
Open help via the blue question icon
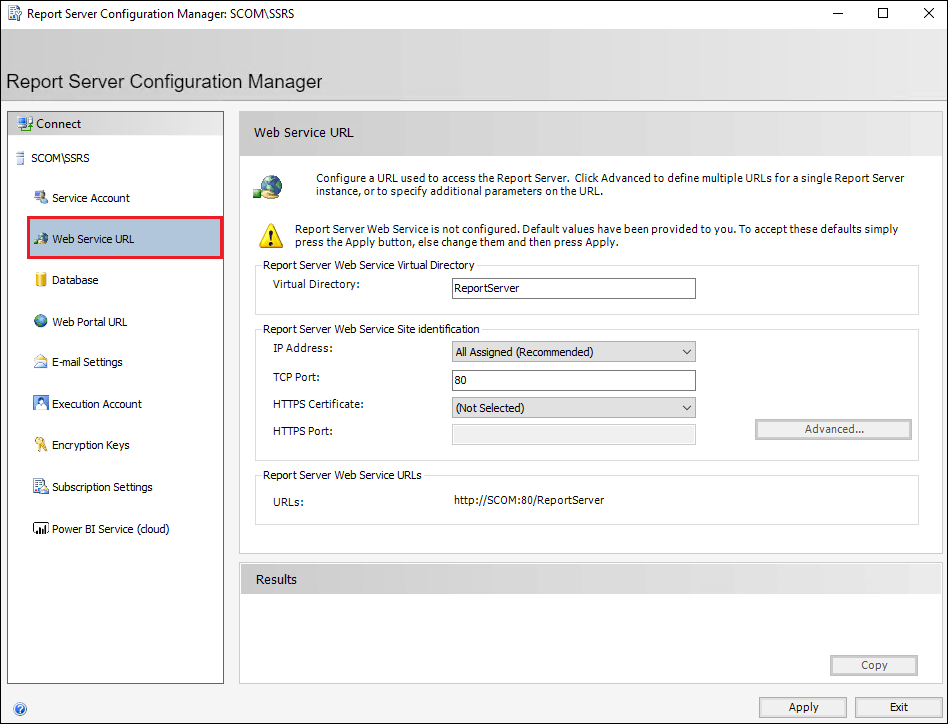(x=20, y=709)
